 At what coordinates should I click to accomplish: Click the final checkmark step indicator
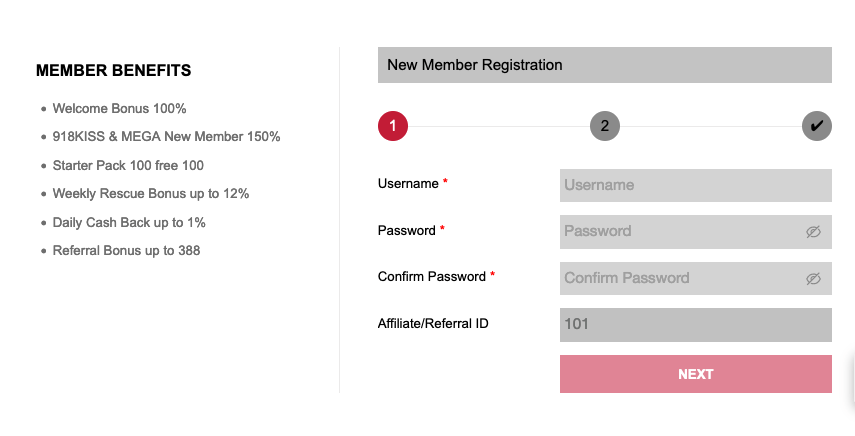tap(817, 126)
